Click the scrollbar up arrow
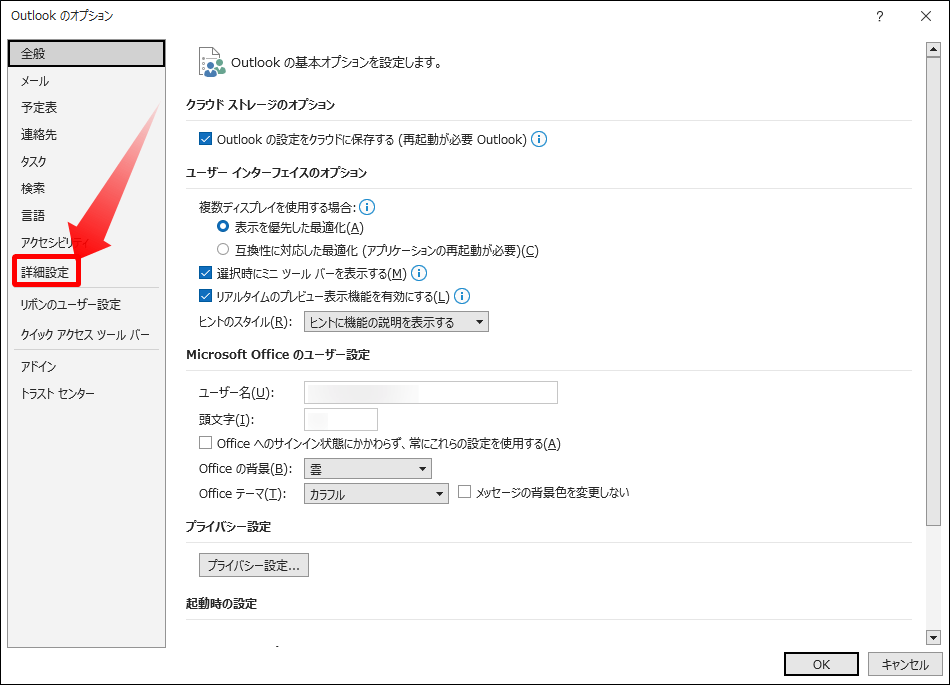The width and height of the screenshot is (950, 685). [933, 49]
